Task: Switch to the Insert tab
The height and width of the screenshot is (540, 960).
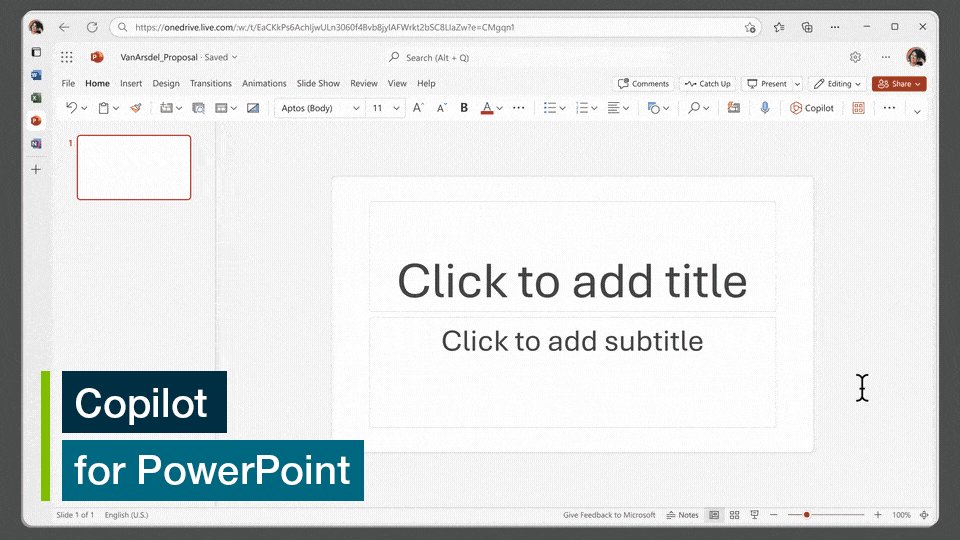Action: click(x=131, y=84)
